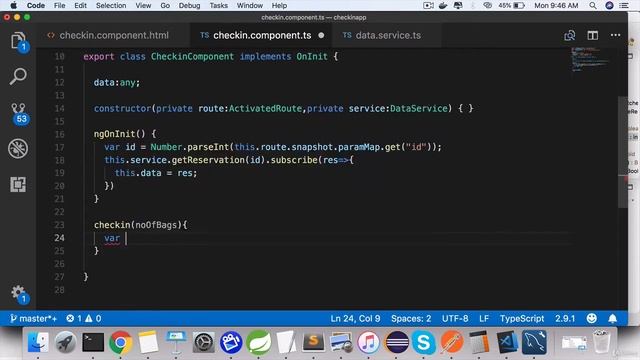Click the Docker whale icon in the menu bar
Viewport: 640px width, 360px height.
point(443,5)
